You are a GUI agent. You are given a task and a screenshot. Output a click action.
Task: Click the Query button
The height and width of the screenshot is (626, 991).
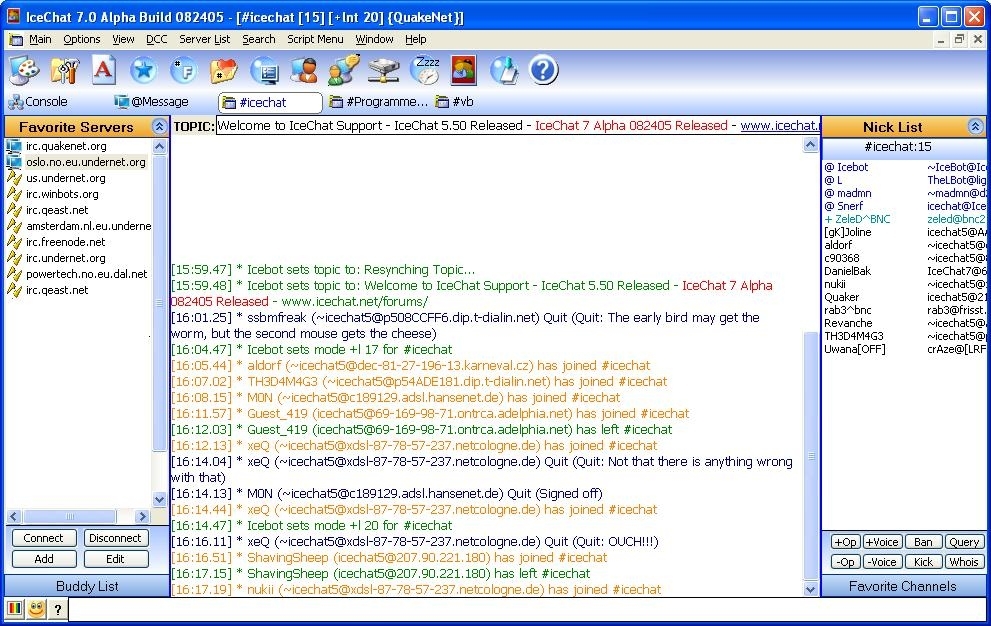pos(964,542)
